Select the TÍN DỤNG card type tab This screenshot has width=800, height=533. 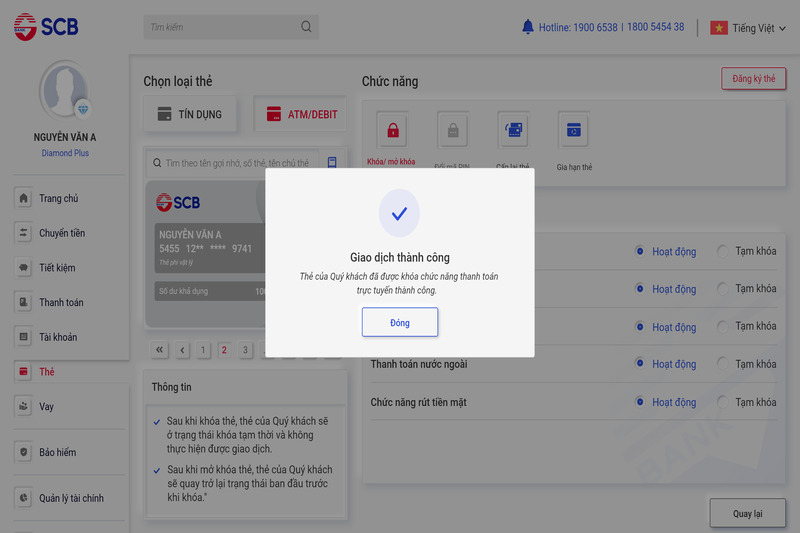pos(190,114)
